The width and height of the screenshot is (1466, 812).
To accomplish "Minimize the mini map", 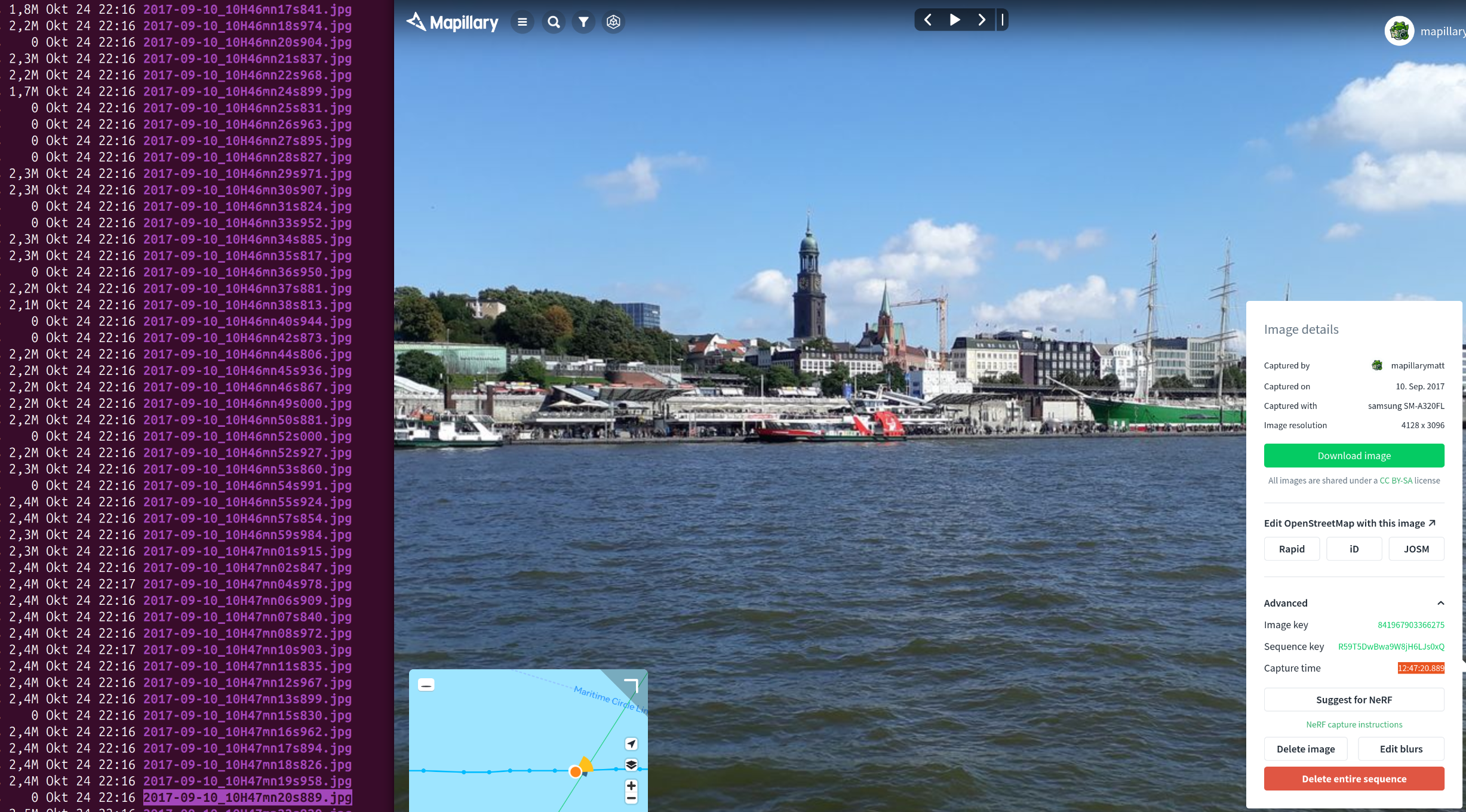I will 426,685.
